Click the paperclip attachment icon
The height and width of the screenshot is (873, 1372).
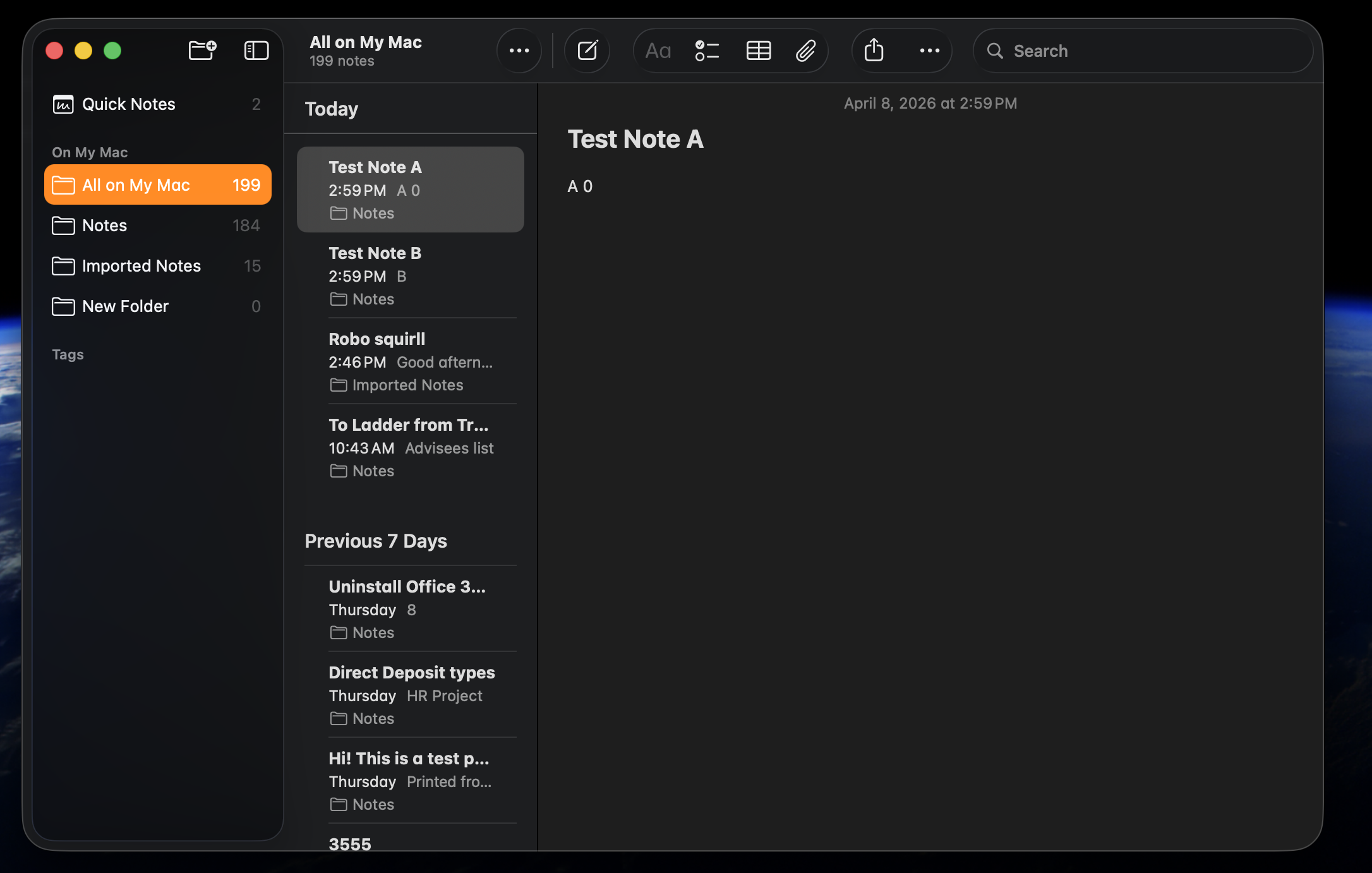(x=805, y=51)
